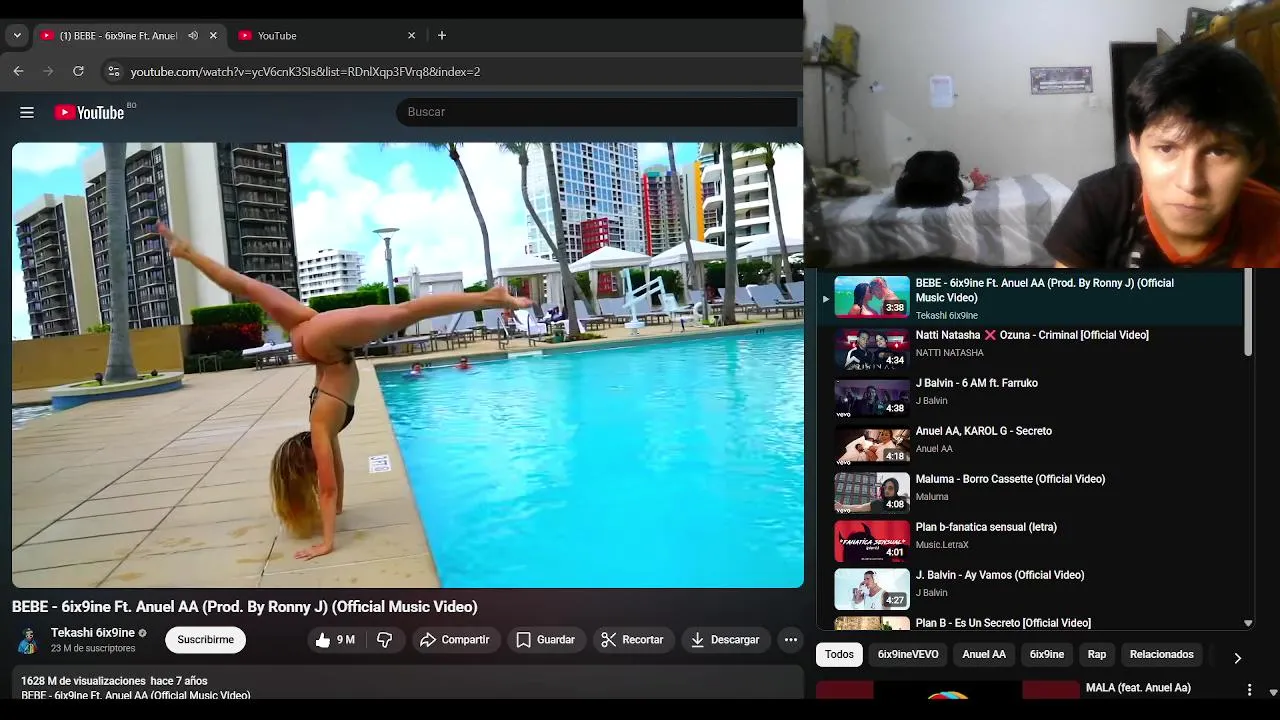Screen dimensions: 1280x720
Task: Close the BEBE - 6ix9ine tab
Action: tap(213, 35)
